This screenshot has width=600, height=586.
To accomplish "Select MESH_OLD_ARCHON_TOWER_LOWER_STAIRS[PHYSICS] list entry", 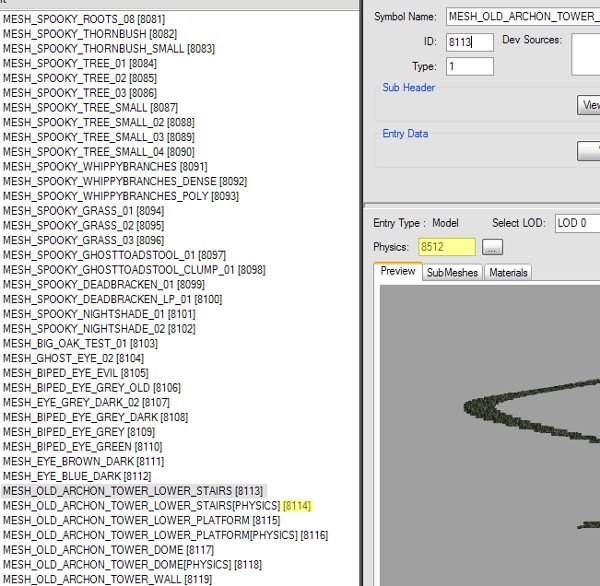I will (141, 506).
